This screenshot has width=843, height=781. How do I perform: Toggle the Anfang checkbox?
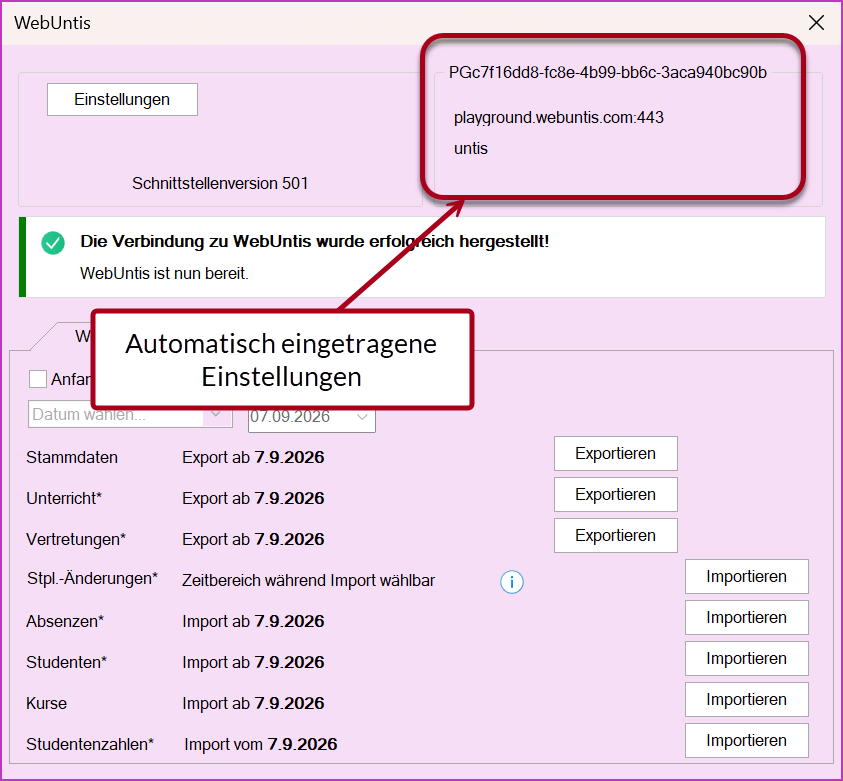pos(38,379)
